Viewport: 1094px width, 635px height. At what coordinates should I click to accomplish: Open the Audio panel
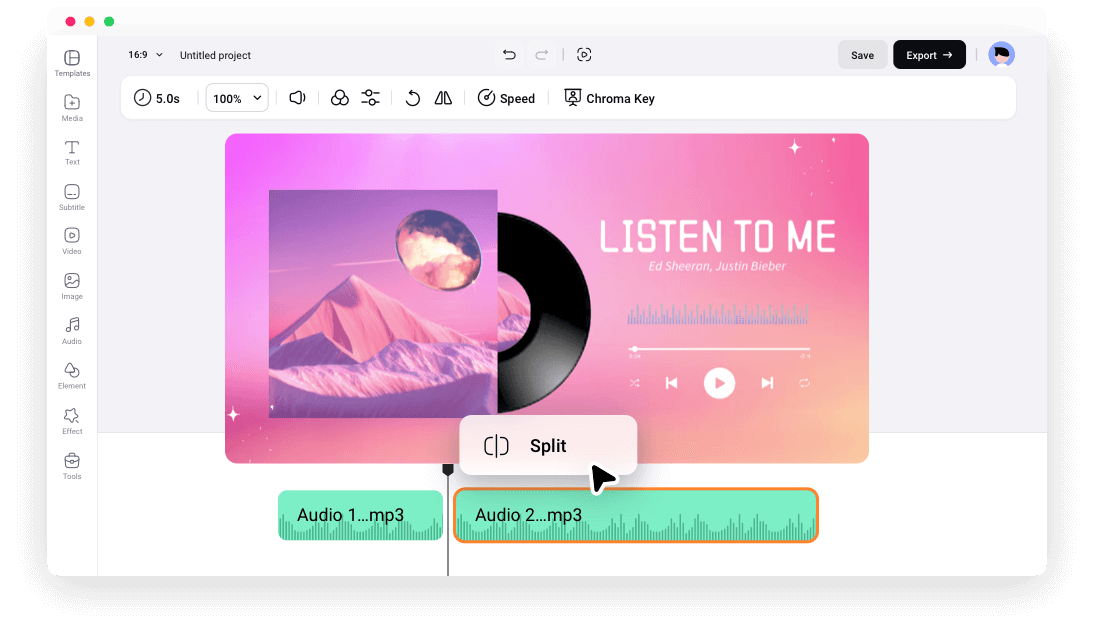[x=72, y=331]
